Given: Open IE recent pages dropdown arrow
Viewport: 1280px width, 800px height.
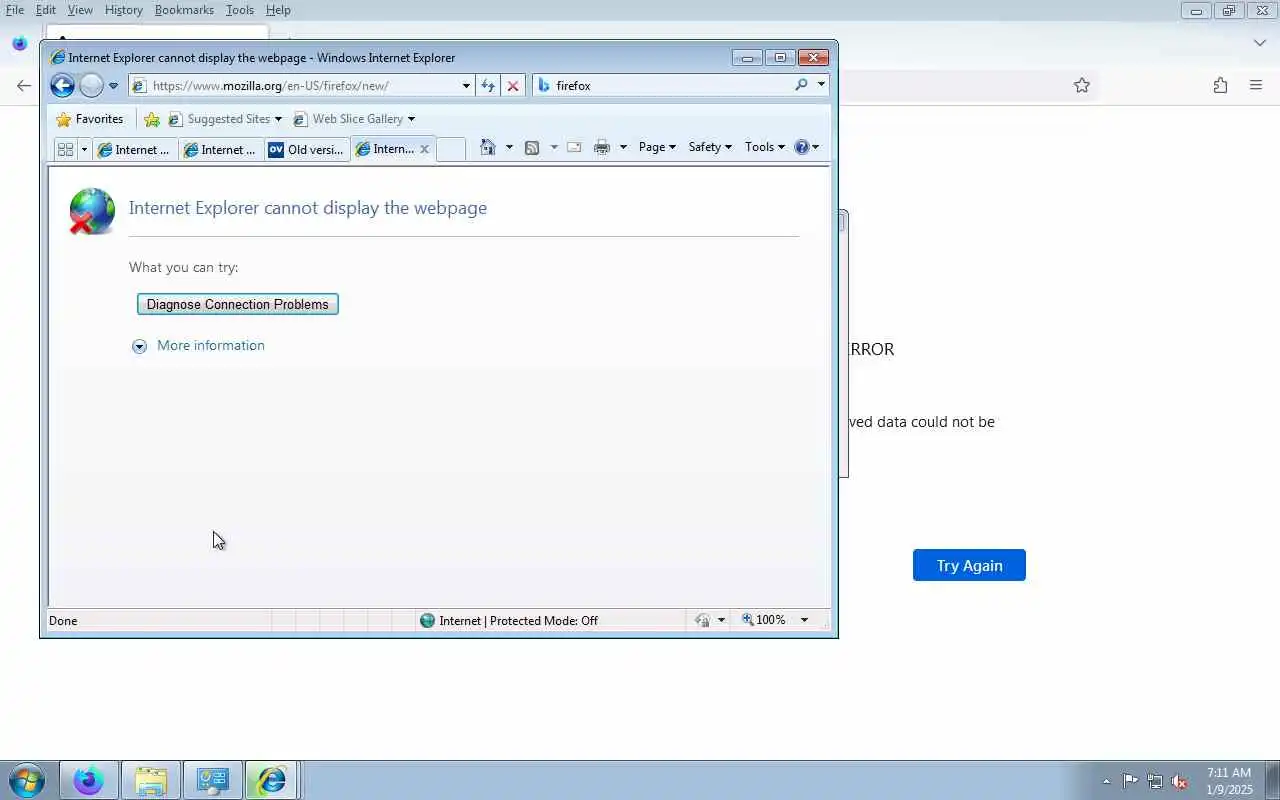Looking at the screenshot, I should [x=113, y=86].
